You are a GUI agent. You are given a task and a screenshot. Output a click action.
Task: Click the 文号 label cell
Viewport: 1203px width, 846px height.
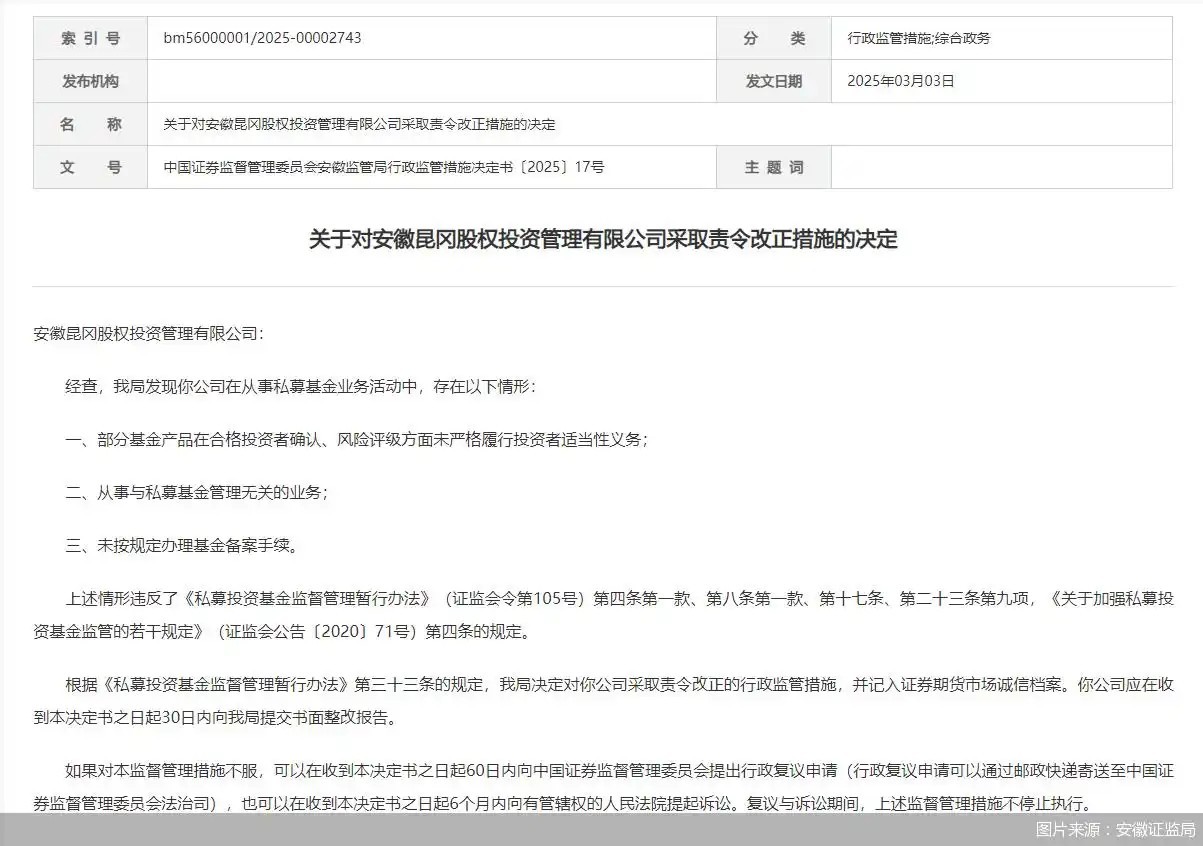tap(90, 167)
